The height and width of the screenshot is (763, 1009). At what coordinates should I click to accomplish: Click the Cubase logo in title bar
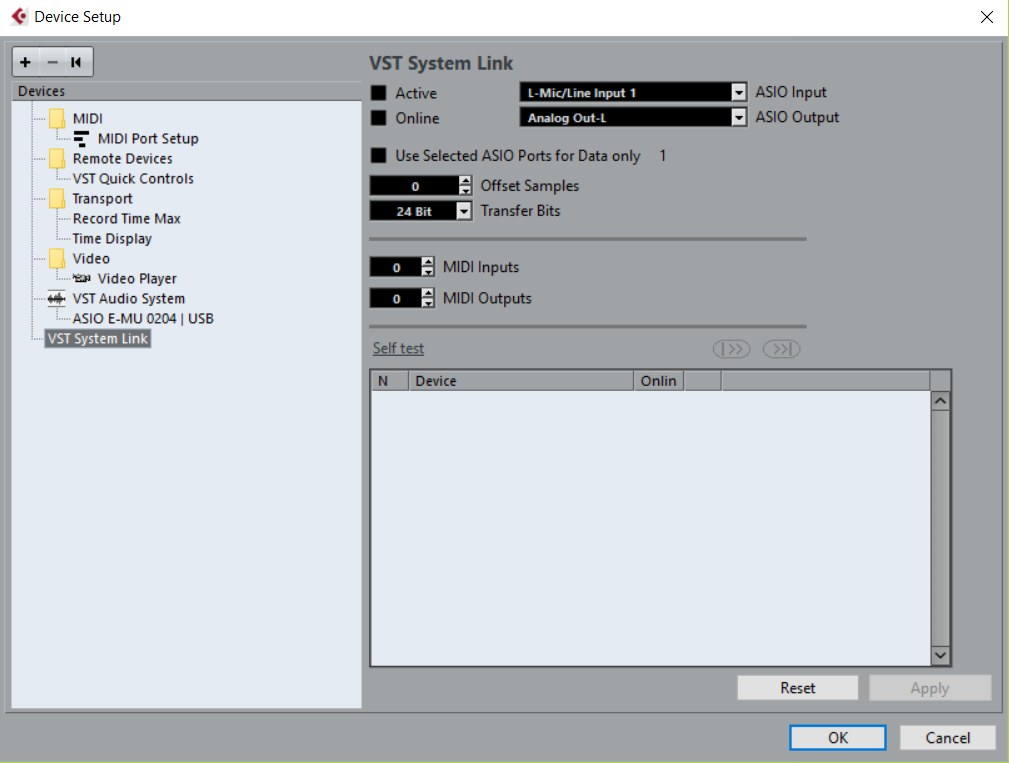[19, 16]
